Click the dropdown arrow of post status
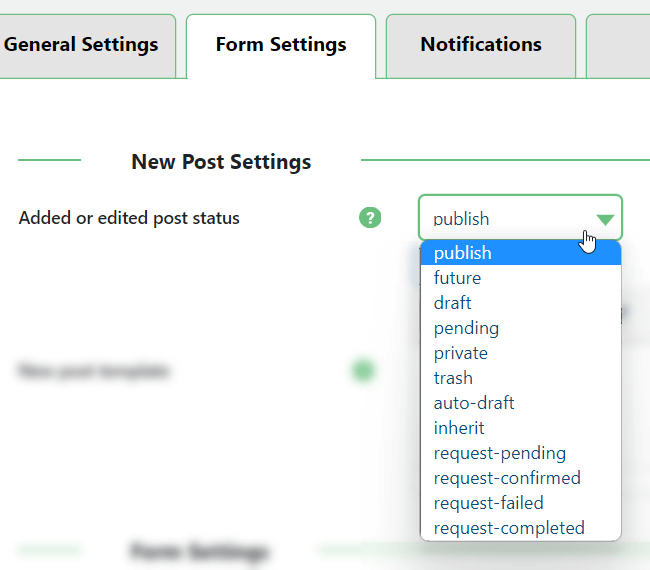The image size is (650, 570). (x=605, y=219)
